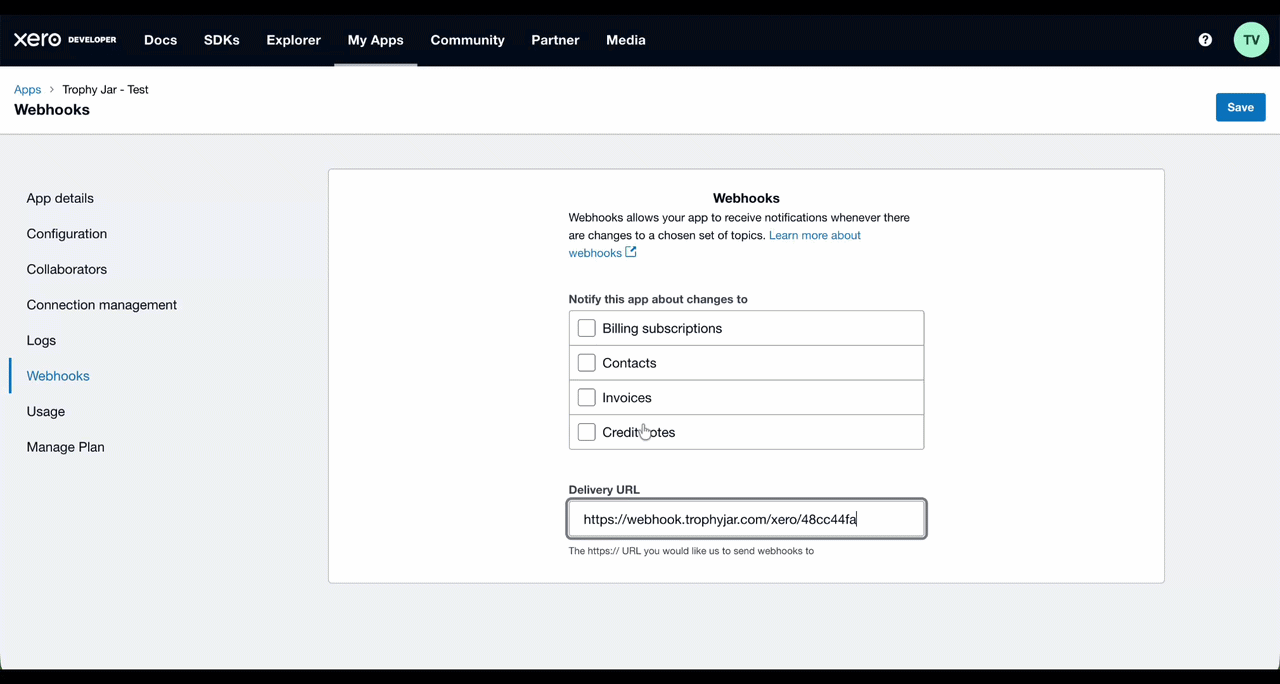Open Collaborators in the sidebar
1280x684 pixels.
click(x=67, y=269)
